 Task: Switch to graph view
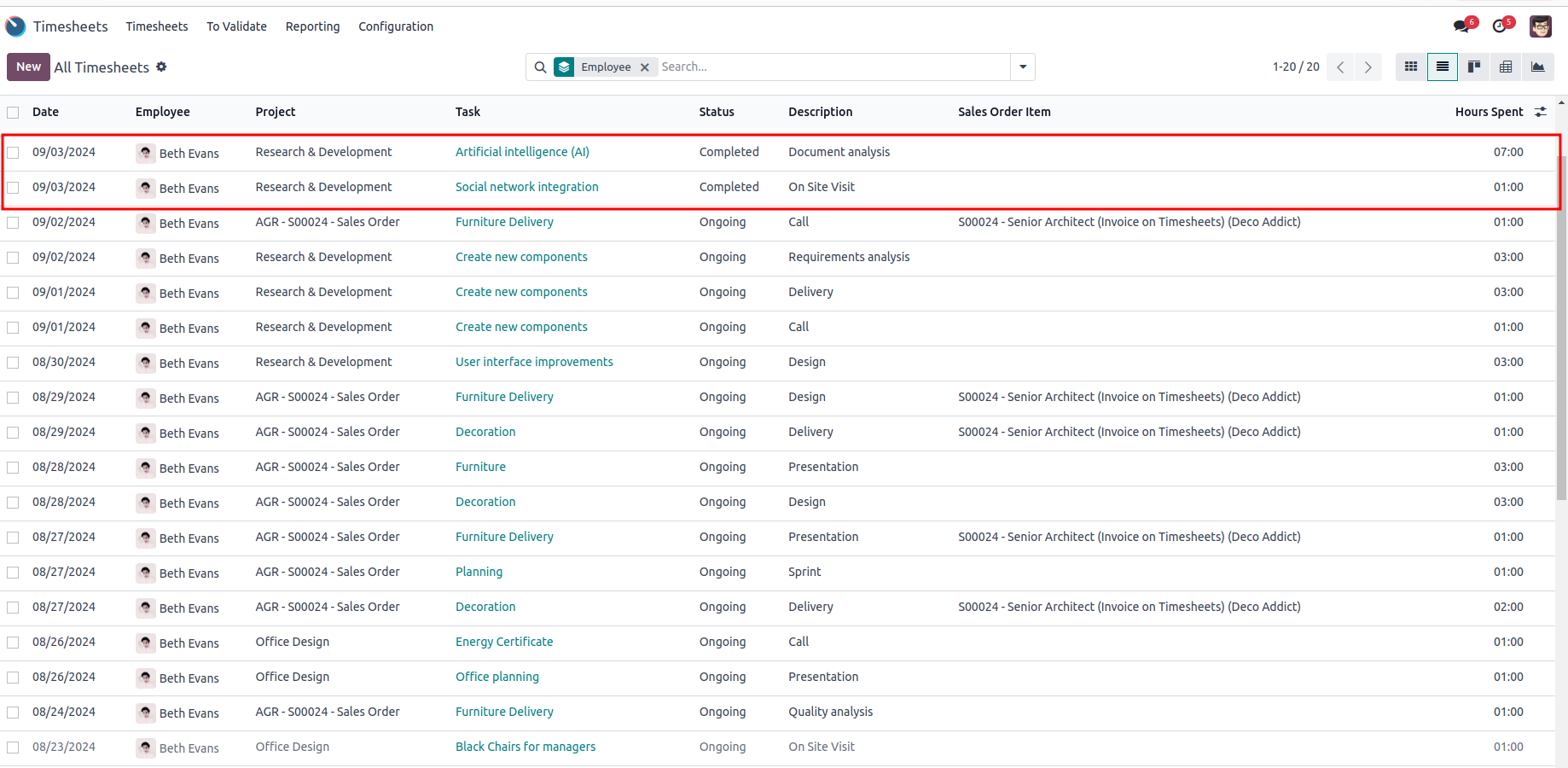[1537, 67]
